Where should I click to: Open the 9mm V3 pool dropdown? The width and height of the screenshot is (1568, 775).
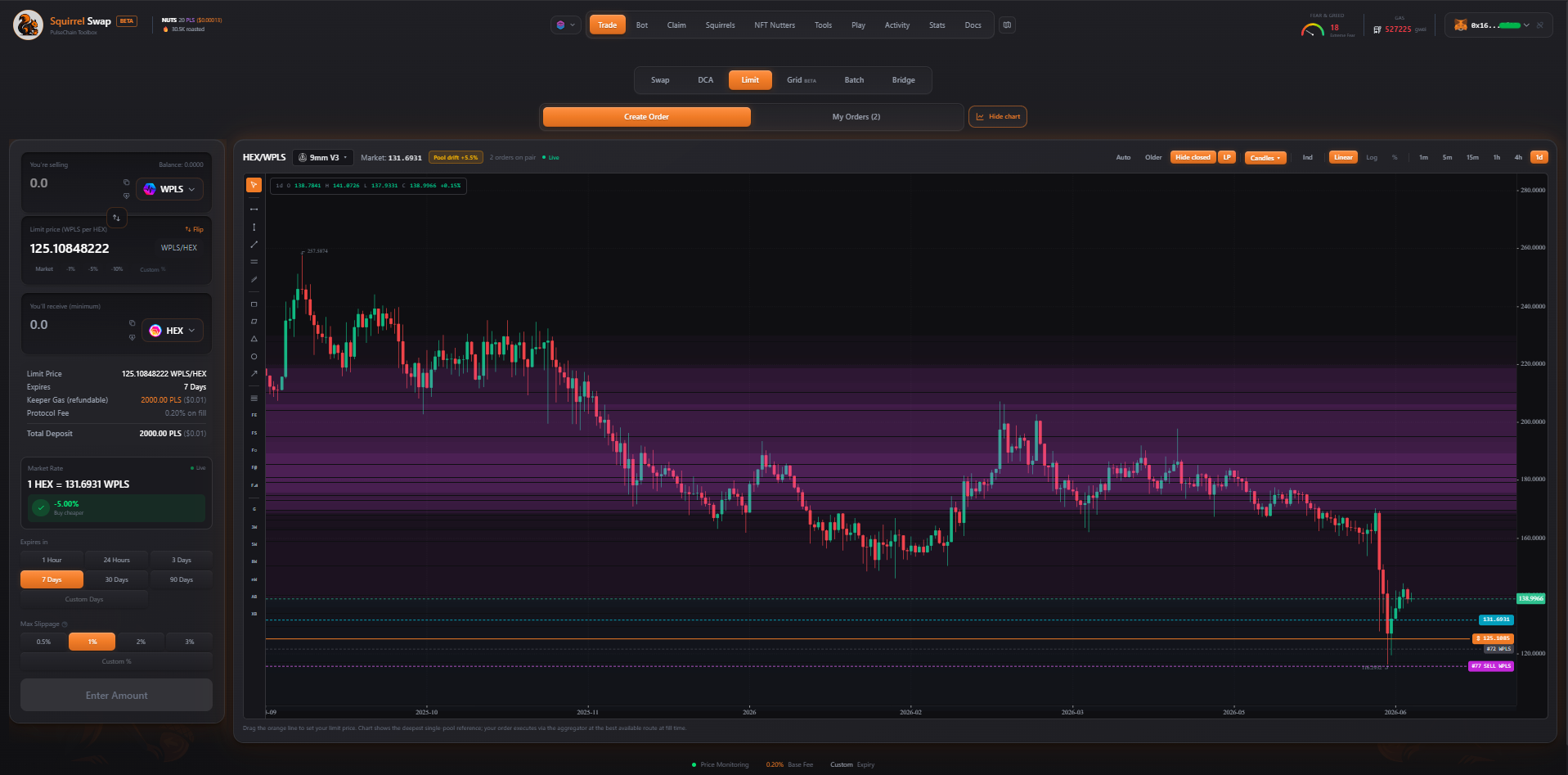(x=323, y=157)
